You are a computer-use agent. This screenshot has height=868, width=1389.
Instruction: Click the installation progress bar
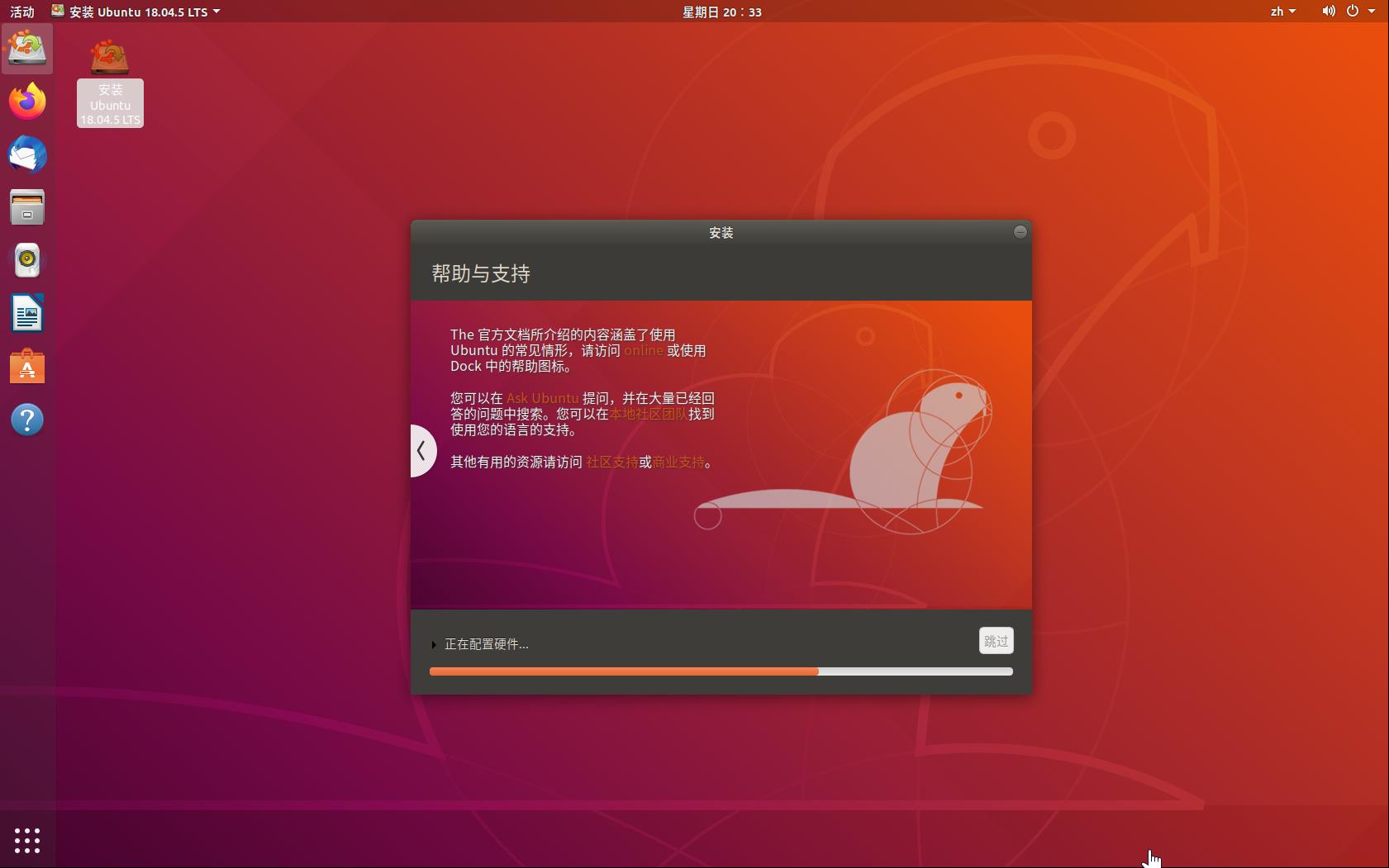(721, 671)
